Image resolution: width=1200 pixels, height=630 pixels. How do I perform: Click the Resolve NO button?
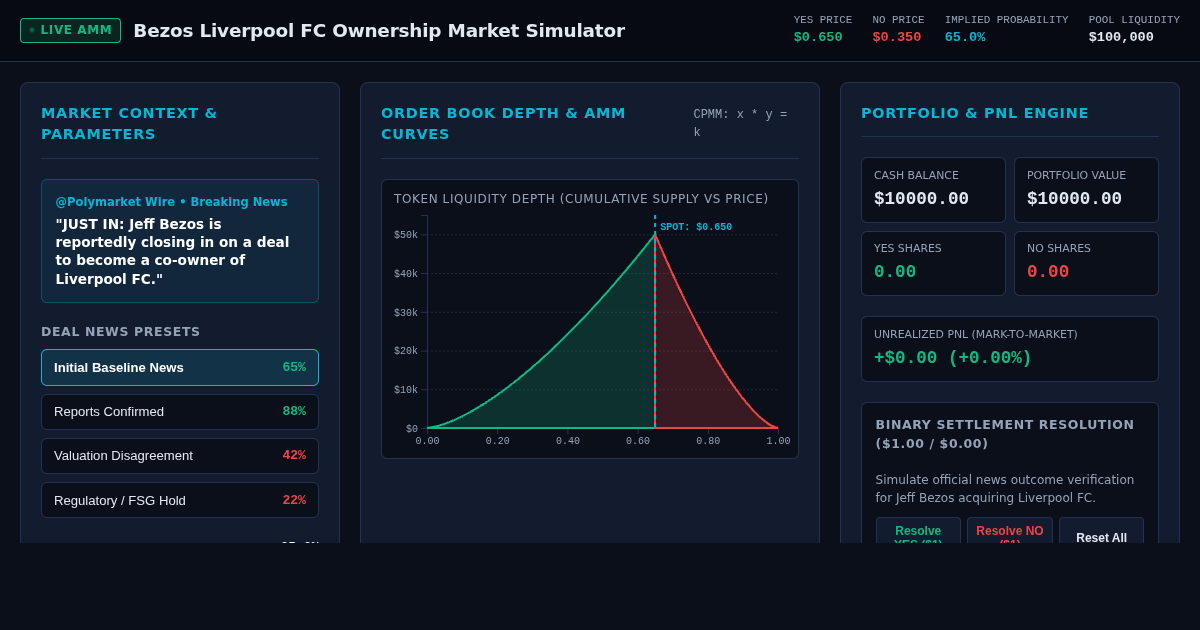pos(1009,531)
